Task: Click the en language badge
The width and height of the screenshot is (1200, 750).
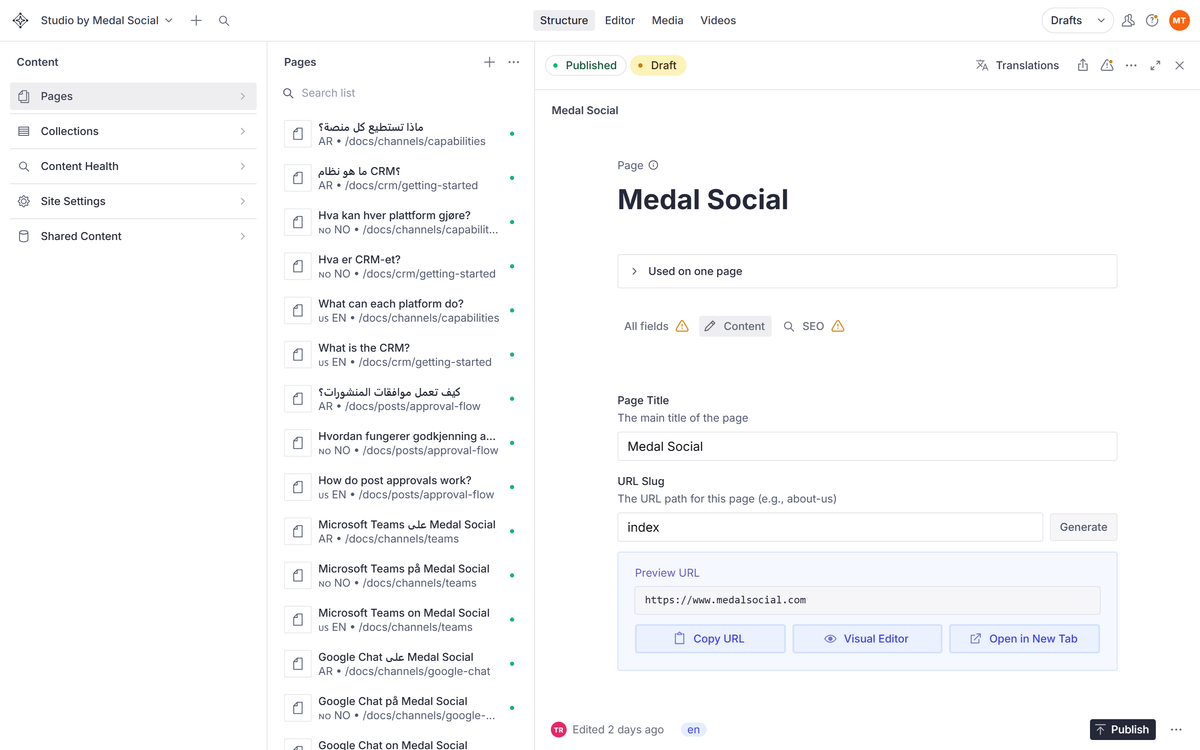Action: coord(693,730)
